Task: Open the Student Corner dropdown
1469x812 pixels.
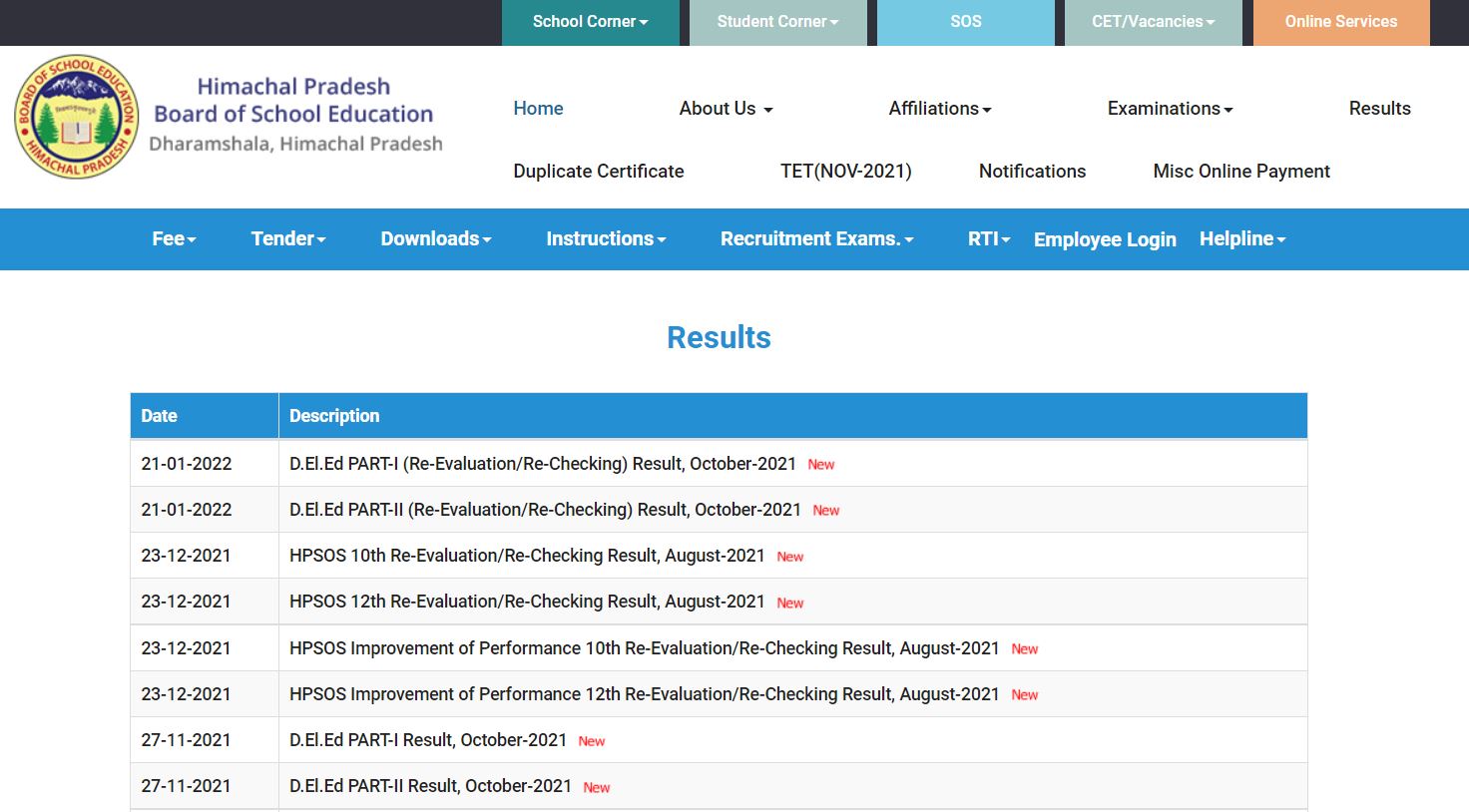Action: coord(778,22)
